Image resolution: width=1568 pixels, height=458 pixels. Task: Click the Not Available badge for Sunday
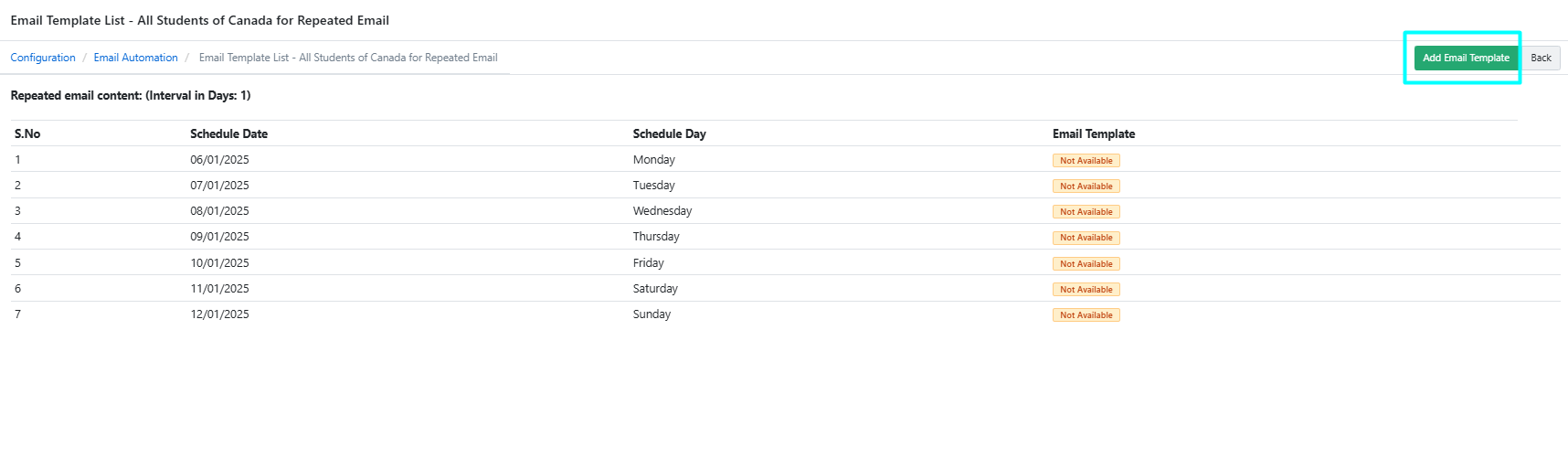[x=1086, y=315]
